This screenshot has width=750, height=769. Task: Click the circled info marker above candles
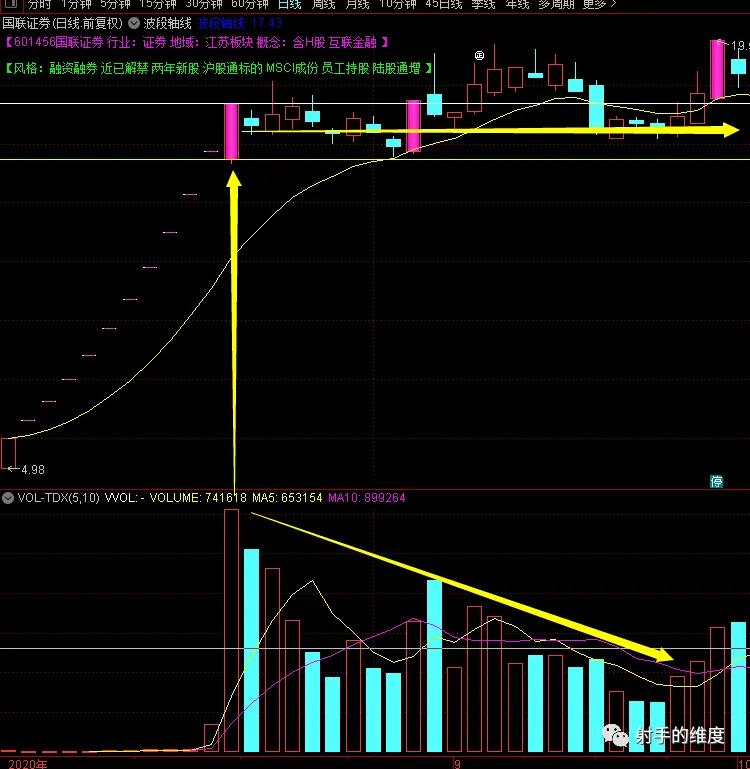click(x=480, y=55)
